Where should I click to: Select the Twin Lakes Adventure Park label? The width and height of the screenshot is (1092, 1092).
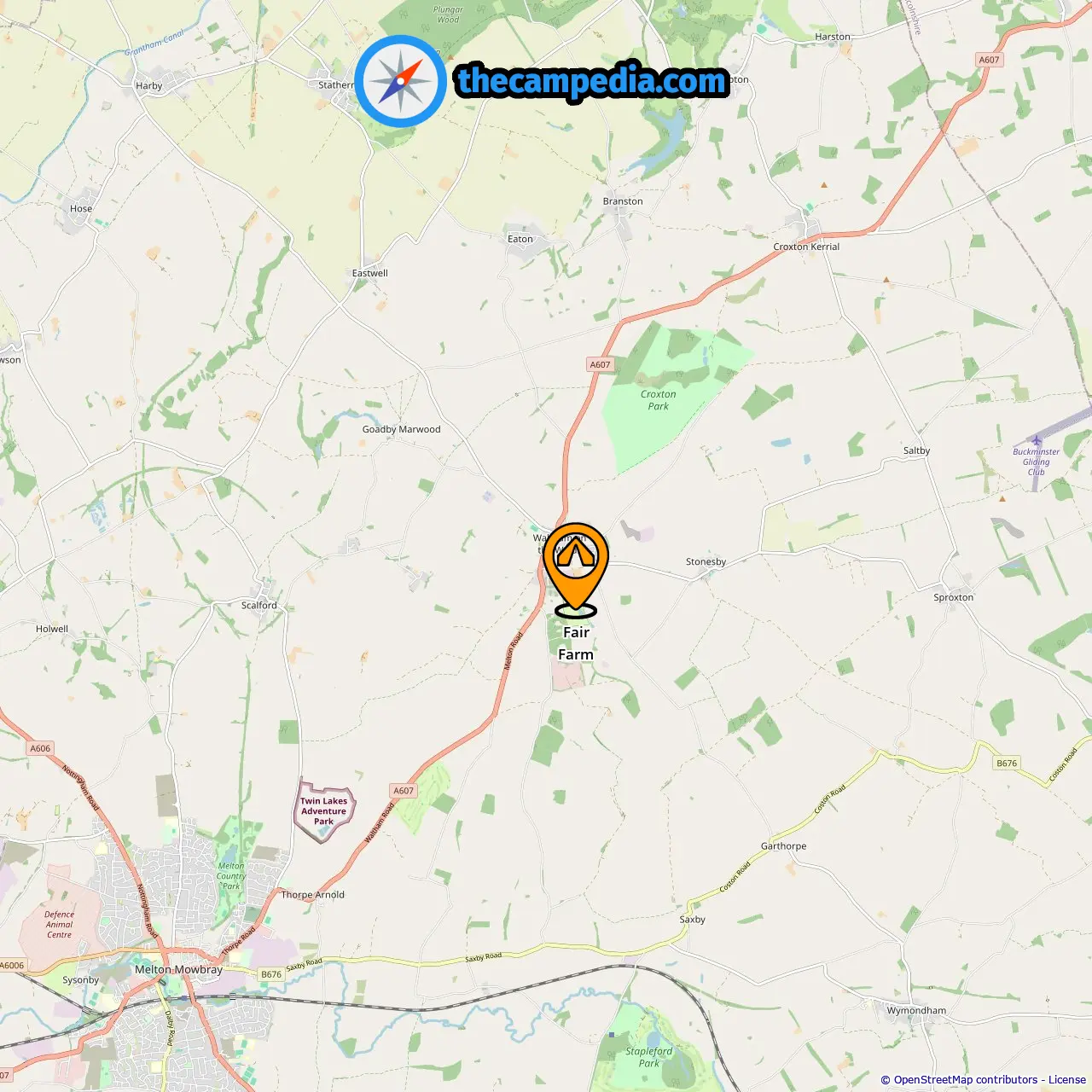click(x=323, y=811)
